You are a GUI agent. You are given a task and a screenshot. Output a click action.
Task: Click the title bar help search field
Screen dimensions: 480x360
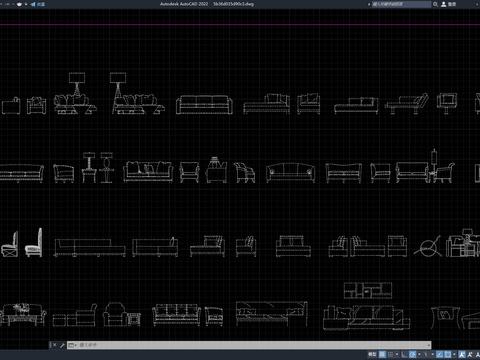click(x=401, y=4)
